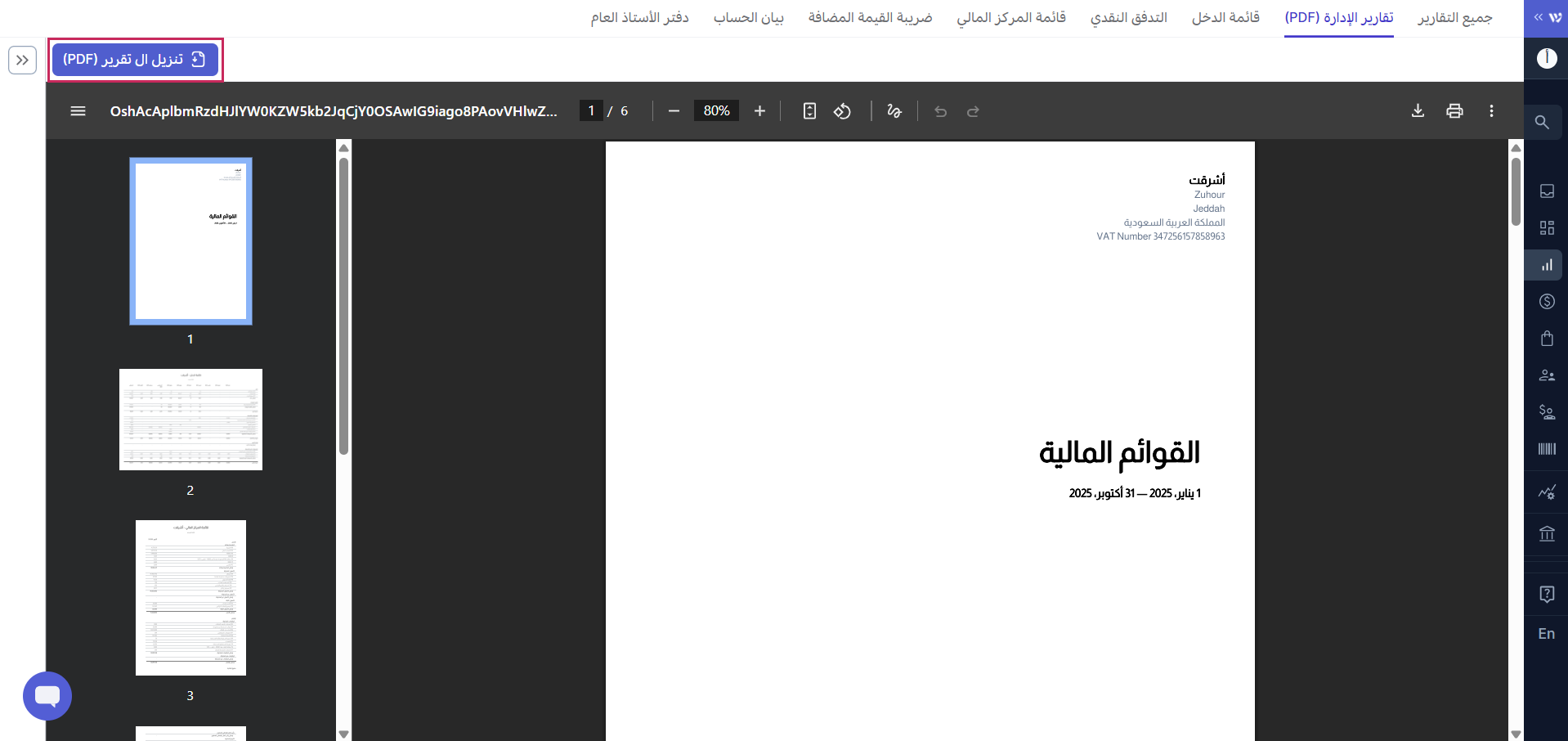The width and height of the screenshot is (1568, 741).
Task: Rotate the PDF page counterclockwise
Action: (842, 111)
